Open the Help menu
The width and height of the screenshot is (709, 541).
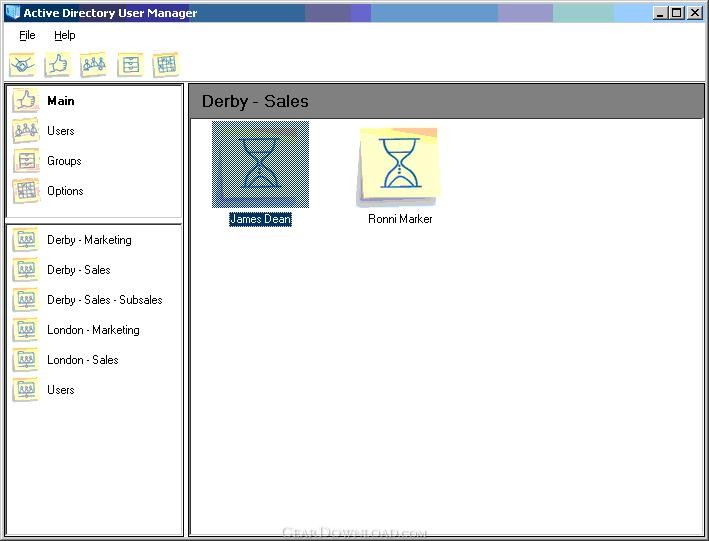(x=65, y=35)
